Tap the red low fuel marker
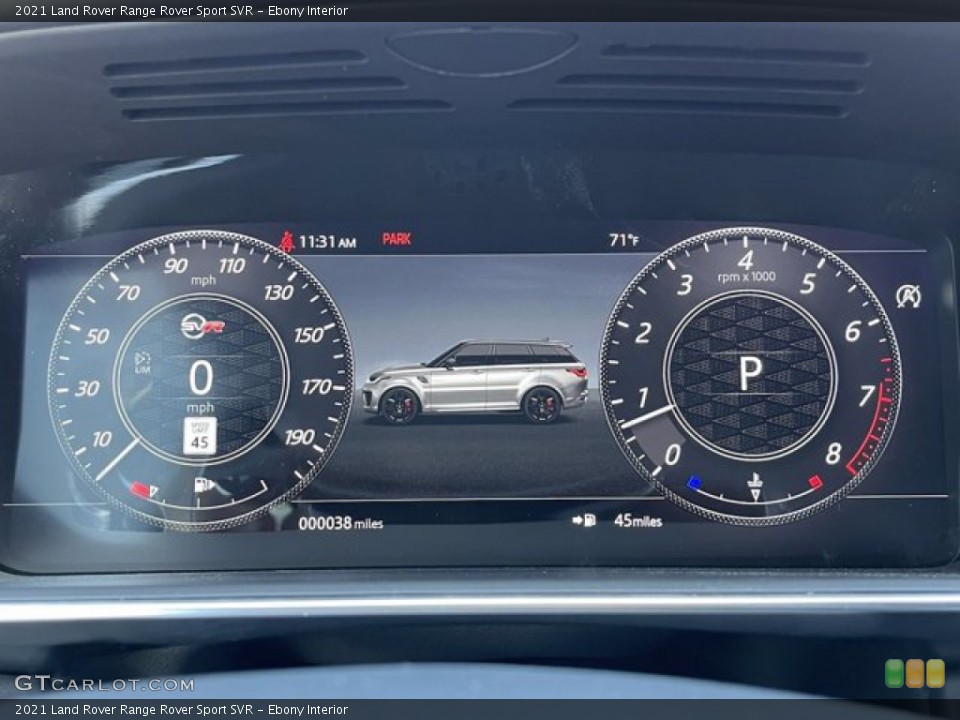This screenshot has height=720, width=960. pyautogui.click(x=141, y=489)
